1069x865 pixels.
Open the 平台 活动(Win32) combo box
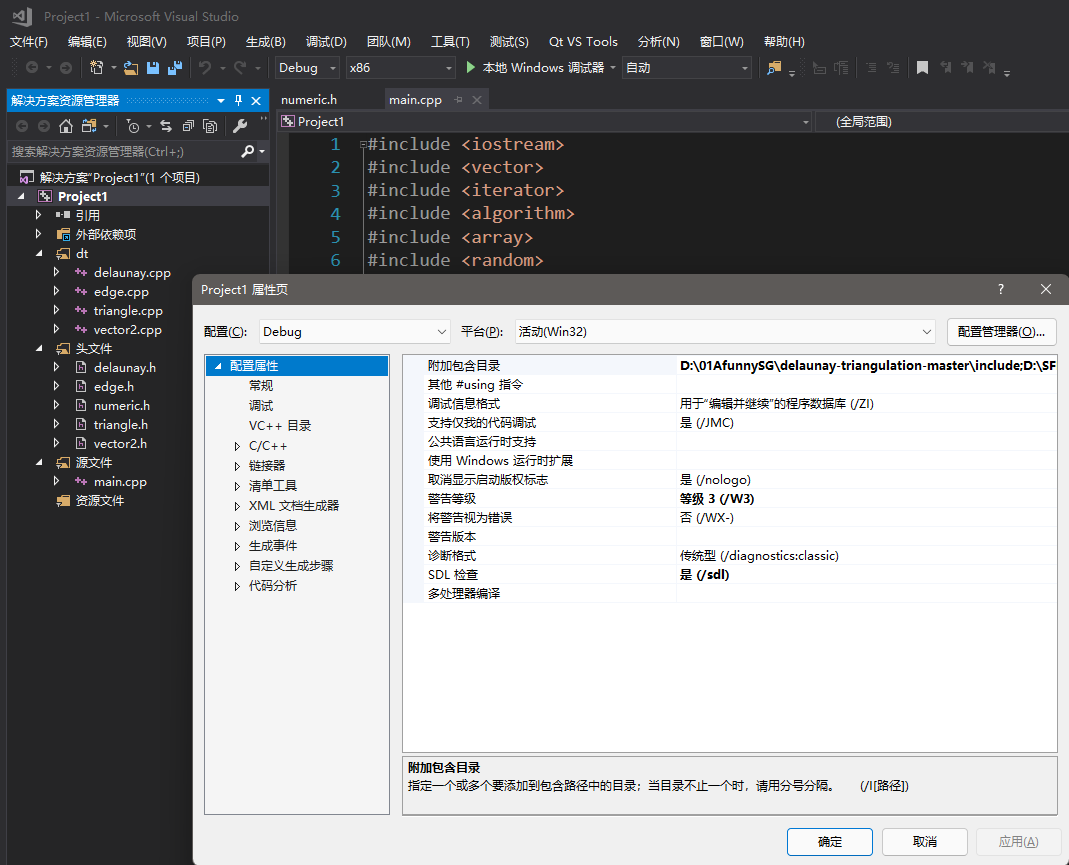[x=725, y=331]
